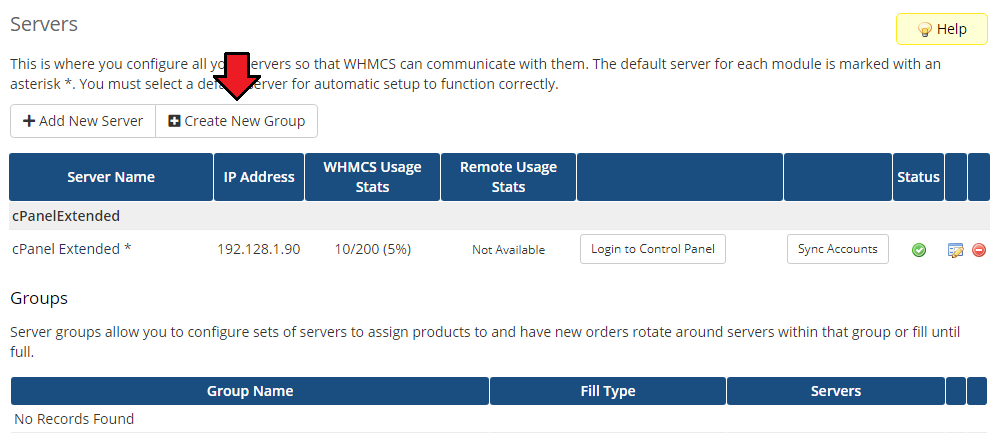Click the Group Name column header
This screenshot has width=996, height=445.
tap(250, 391)
